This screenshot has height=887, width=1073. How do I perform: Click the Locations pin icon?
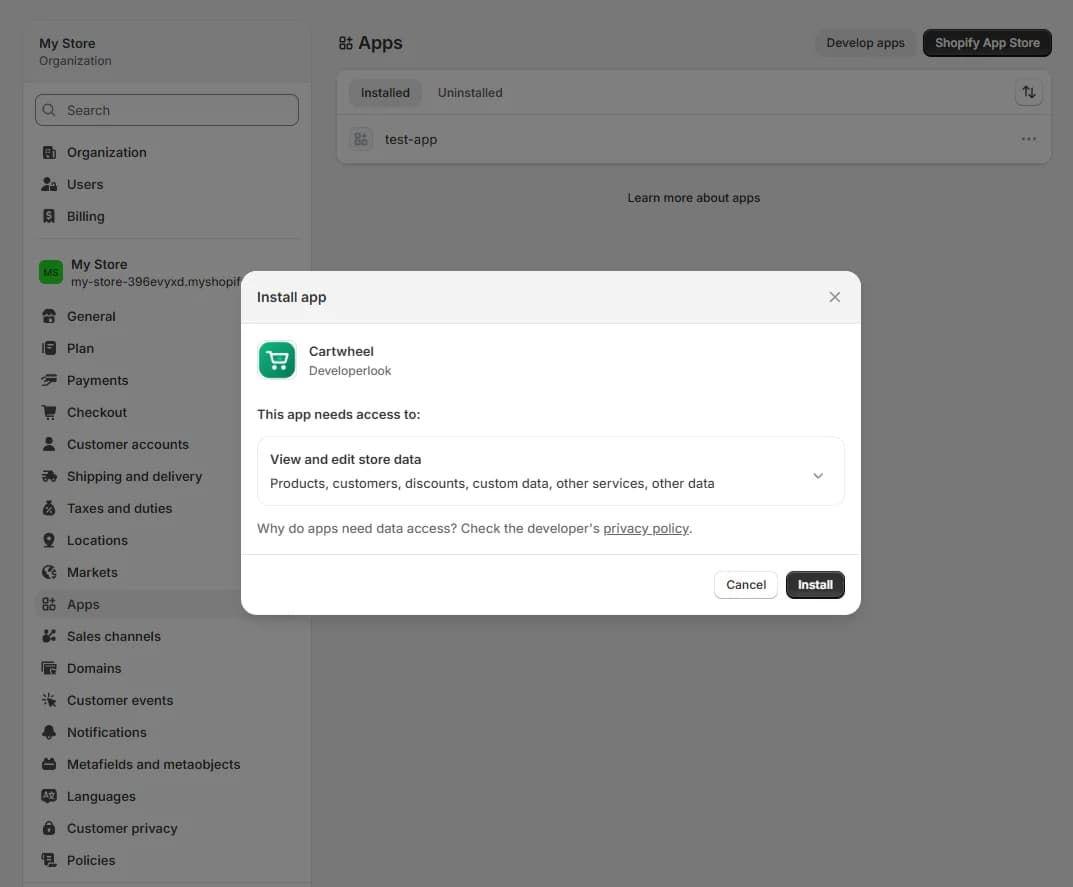49,540
